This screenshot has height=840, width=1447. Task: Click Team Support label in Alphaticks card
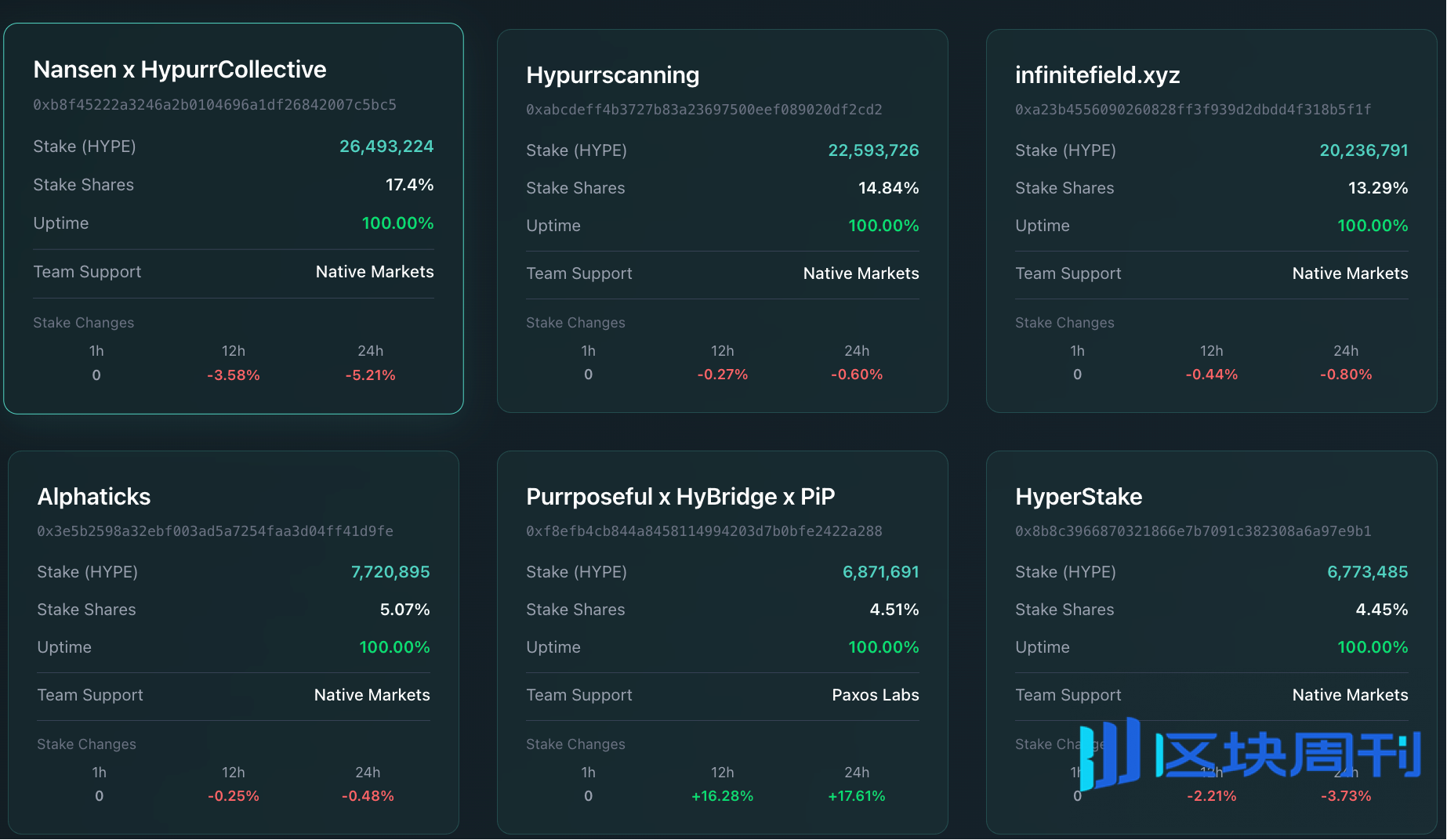coord(90,695)
